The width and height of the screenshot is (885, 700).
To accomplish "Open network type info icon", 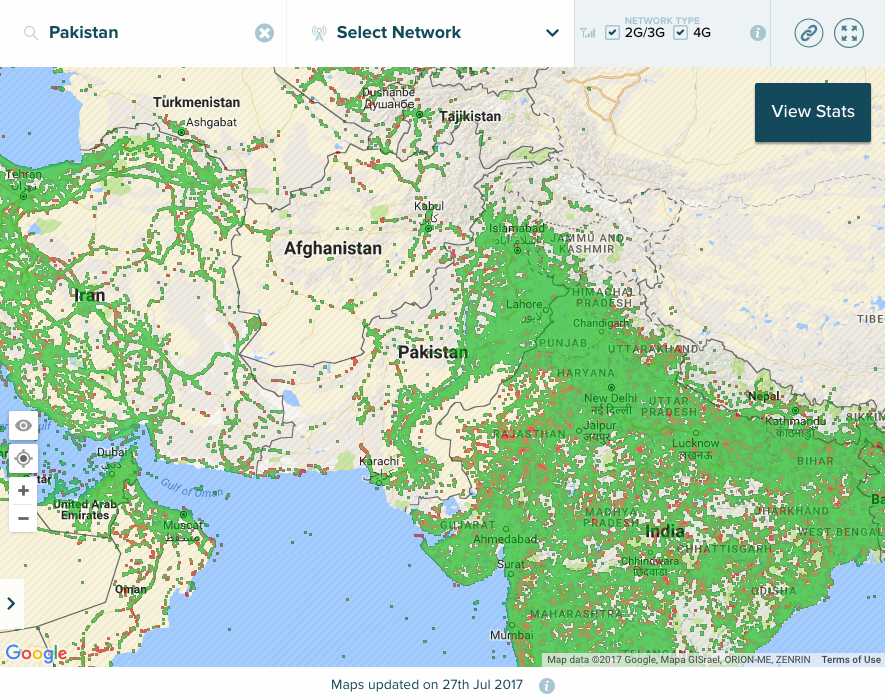I will 758,33.
